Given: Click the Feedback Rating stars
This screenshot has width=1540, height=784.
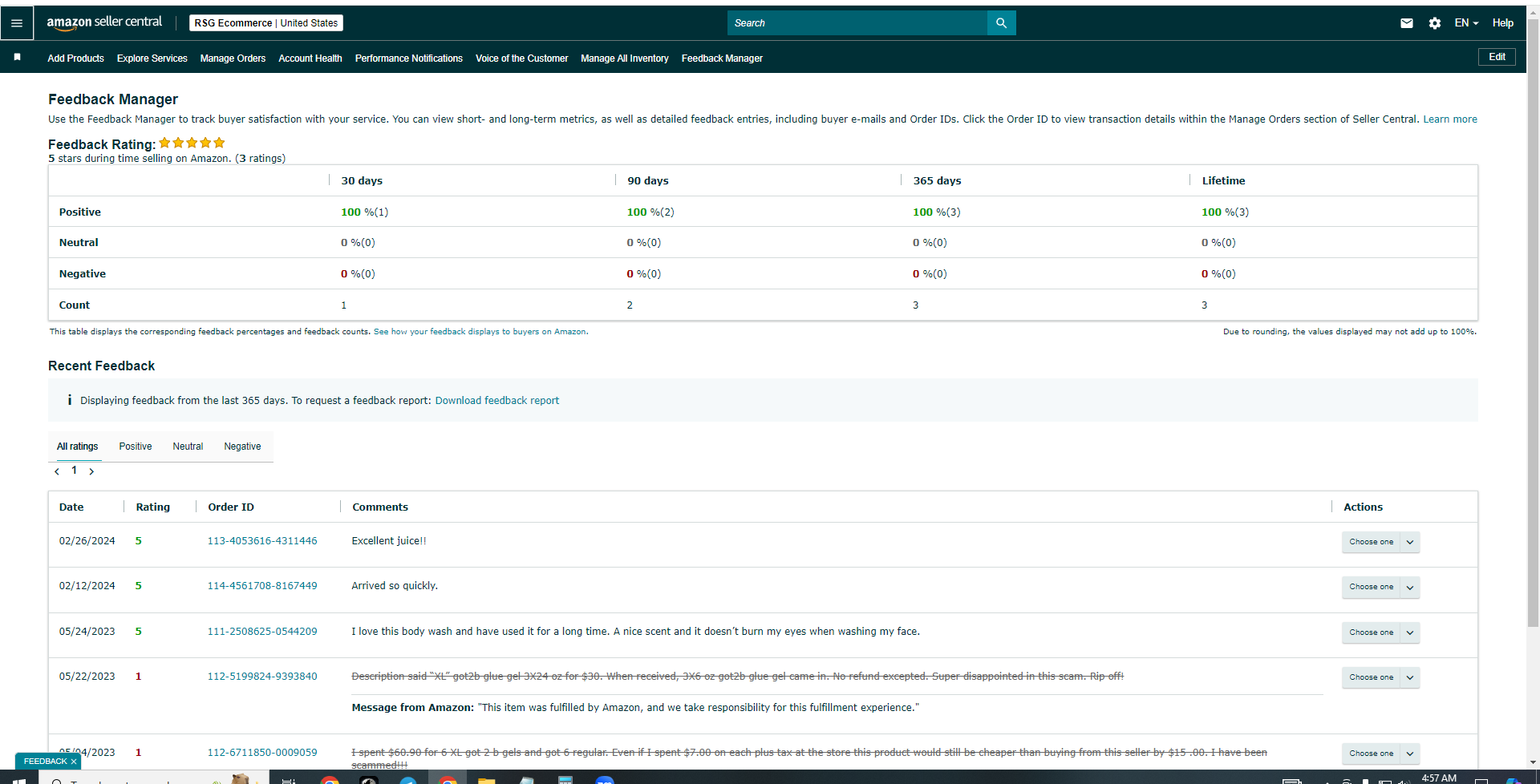Looking at the screenshot, I should click(192, 143).
